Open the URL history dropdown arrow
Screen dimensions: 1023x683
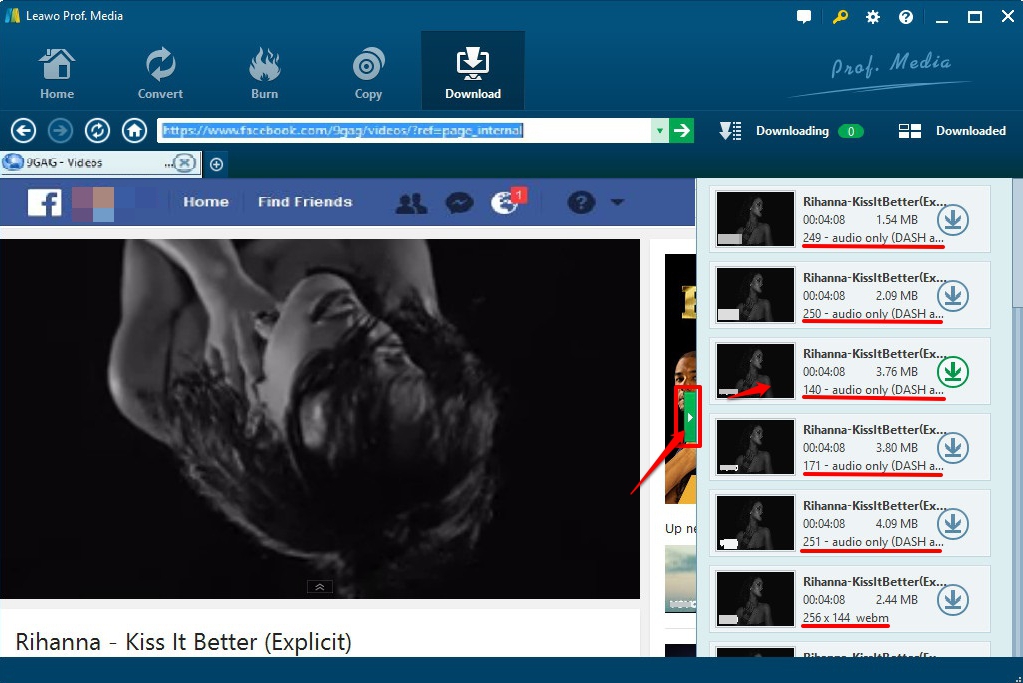coord(659,131)
